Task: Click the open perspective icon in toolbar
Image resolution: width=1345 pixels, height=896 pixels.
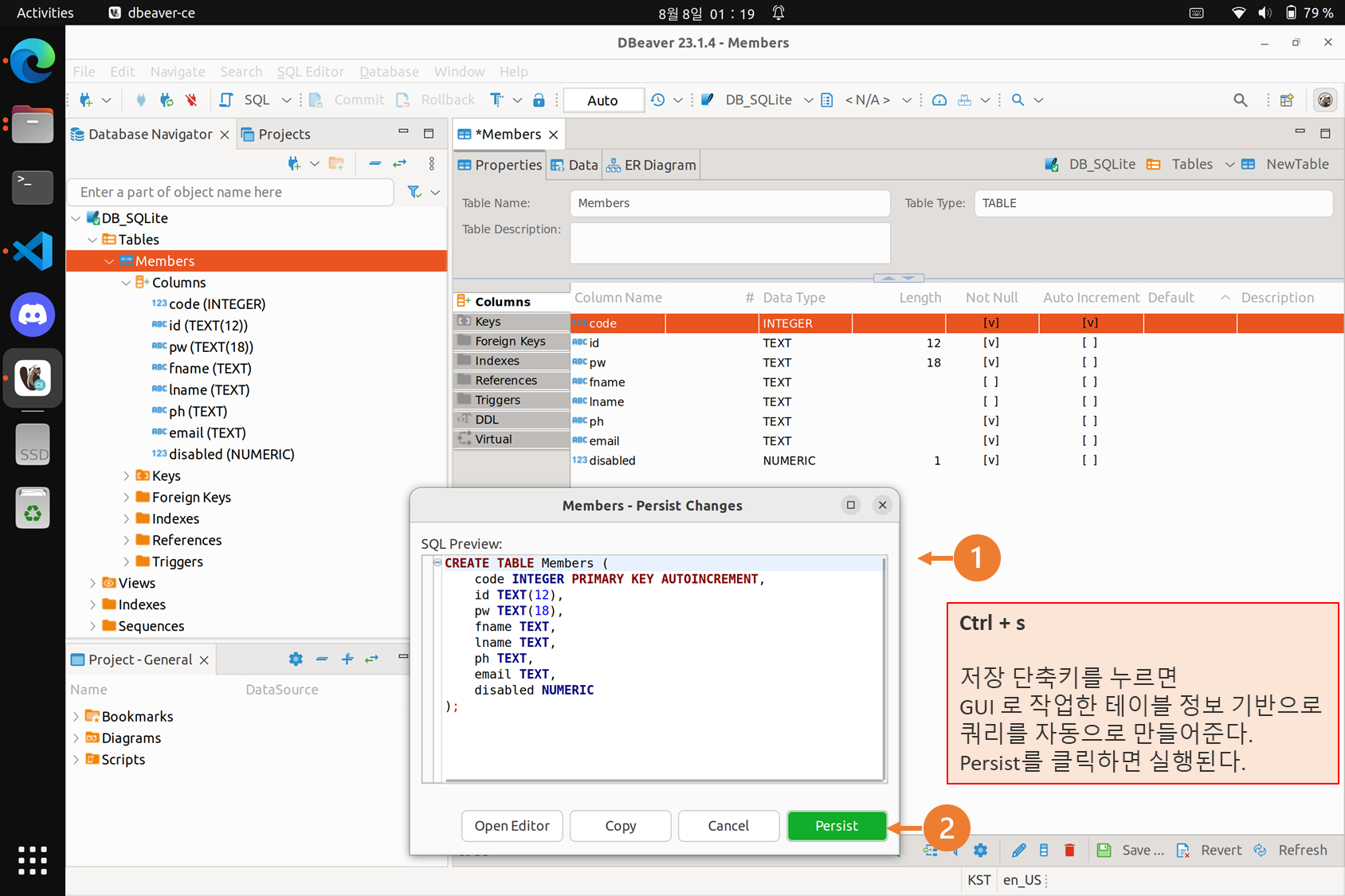Action: point(1287,100)
